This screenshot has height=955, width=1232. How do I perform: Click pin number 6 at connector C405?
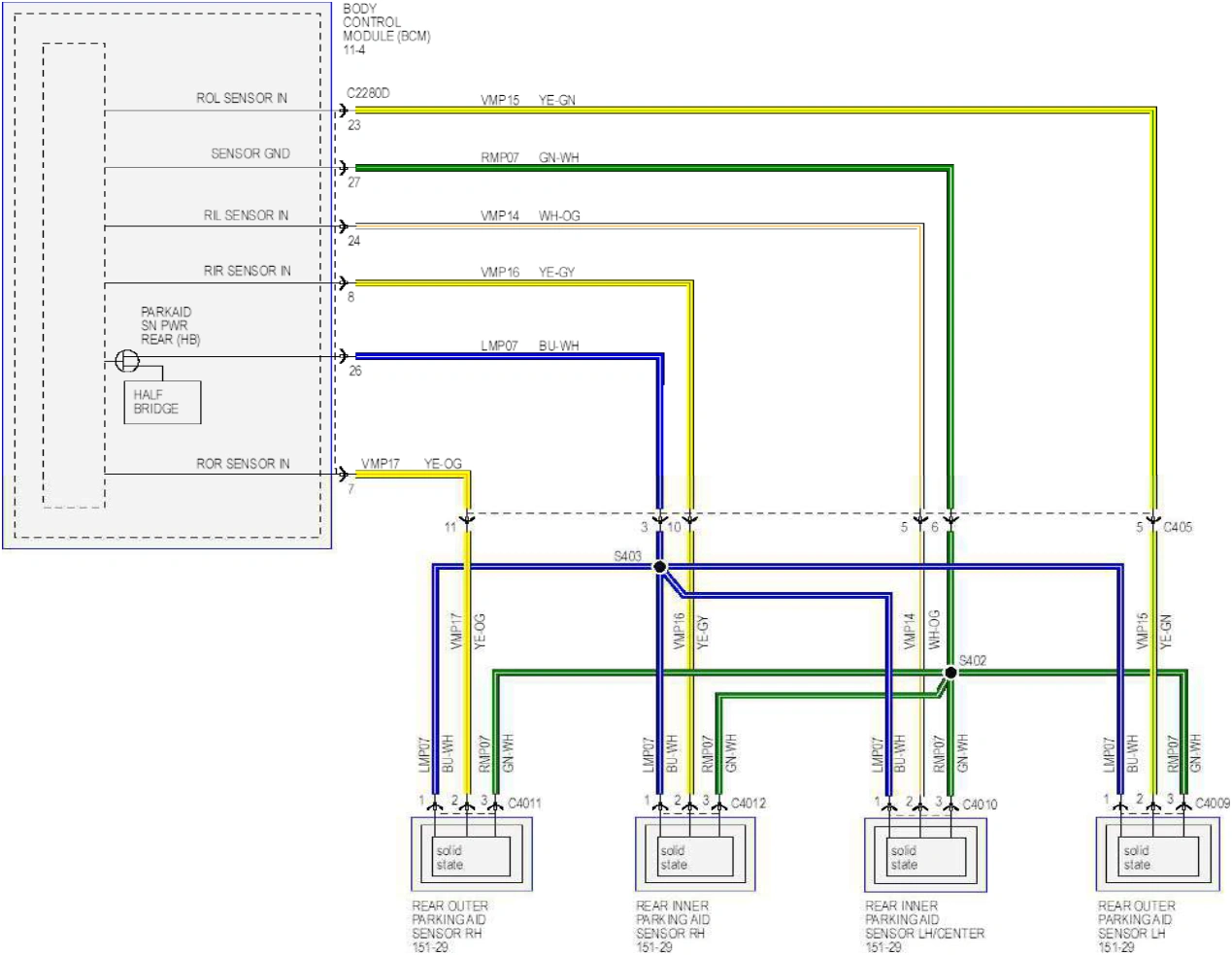(935, 527)
